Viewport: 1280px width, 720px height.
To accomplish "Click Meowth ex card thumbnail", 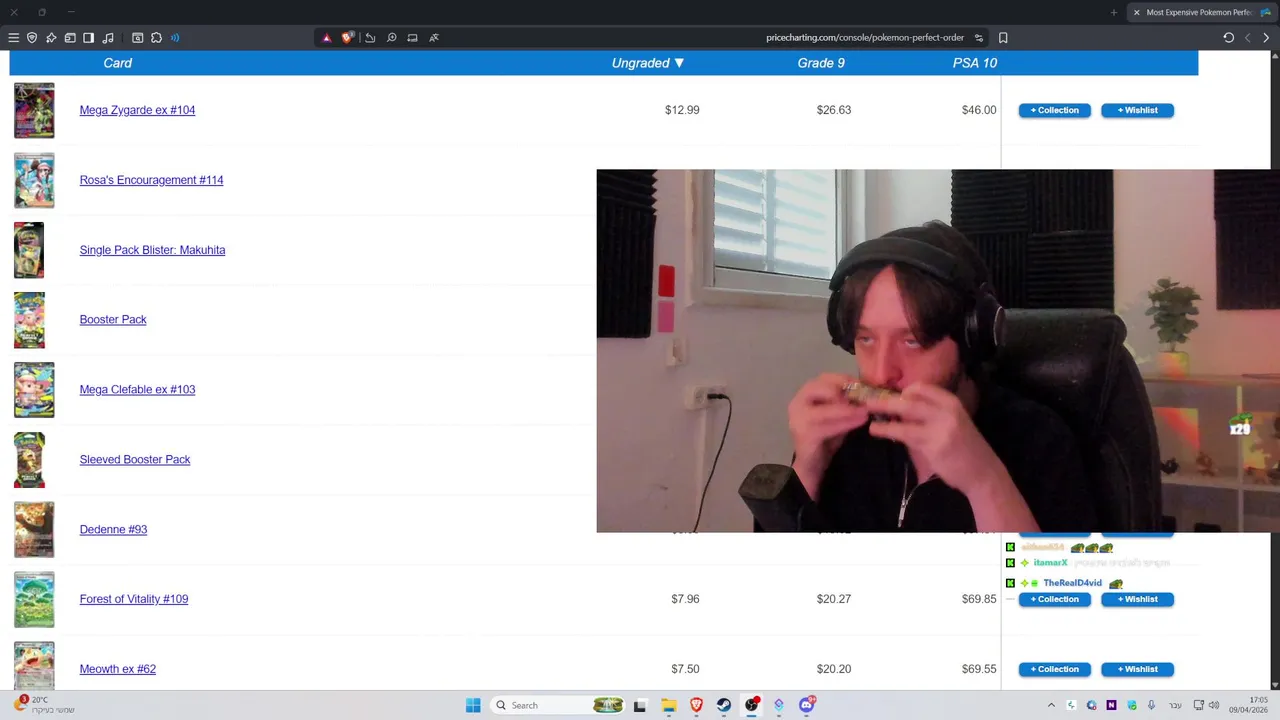I will [x=34, y=666].
